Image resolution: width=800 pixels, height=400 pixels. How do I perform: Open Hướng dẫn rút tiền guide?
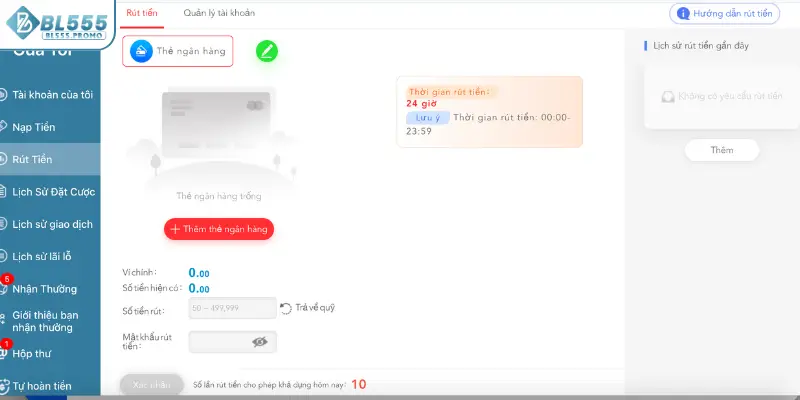[x=724, y=14]
